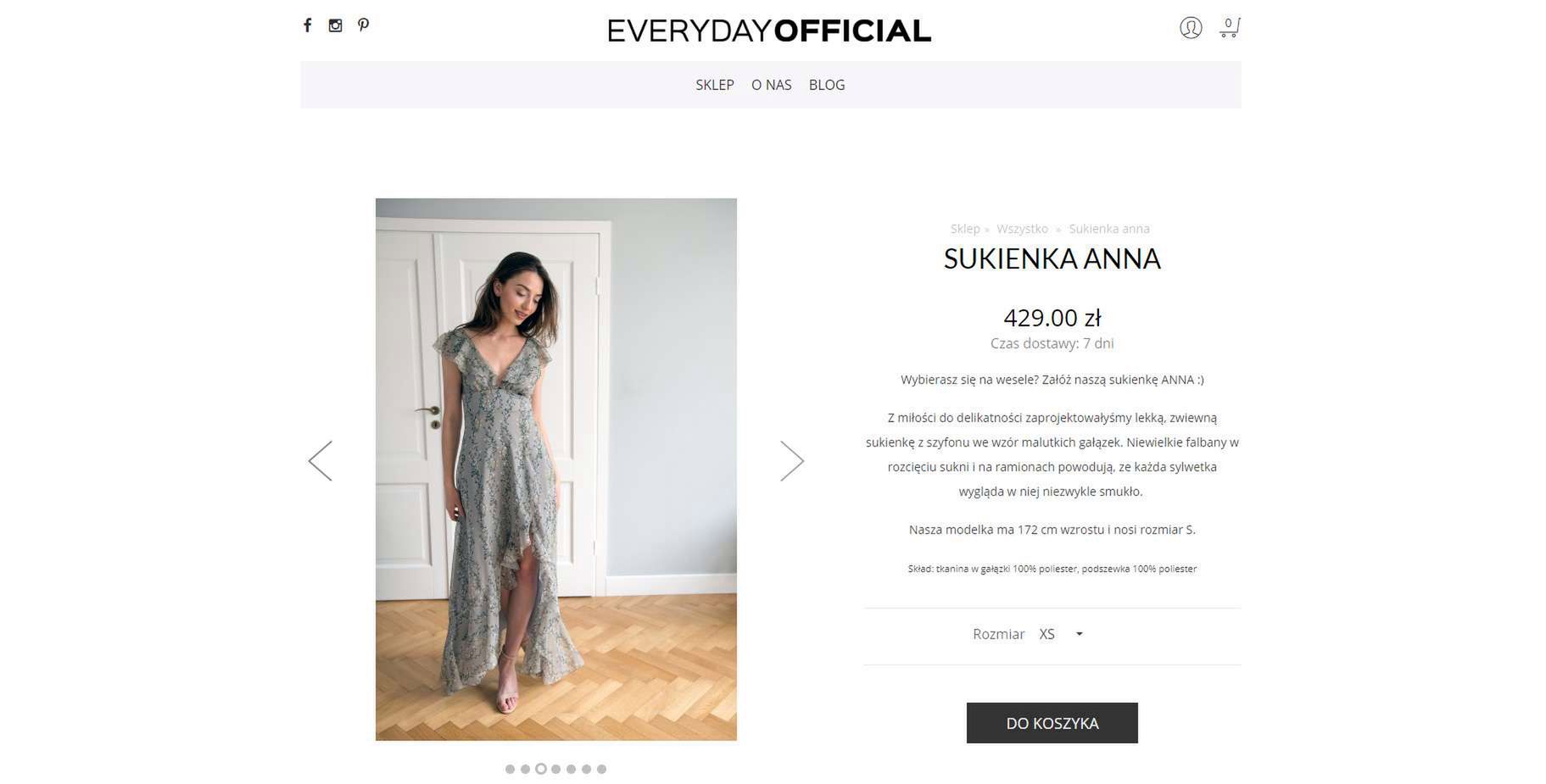This screenshot has width=1546, height=784.
Task: Open the Instagram social icon
Action: [x=336, y=25]
